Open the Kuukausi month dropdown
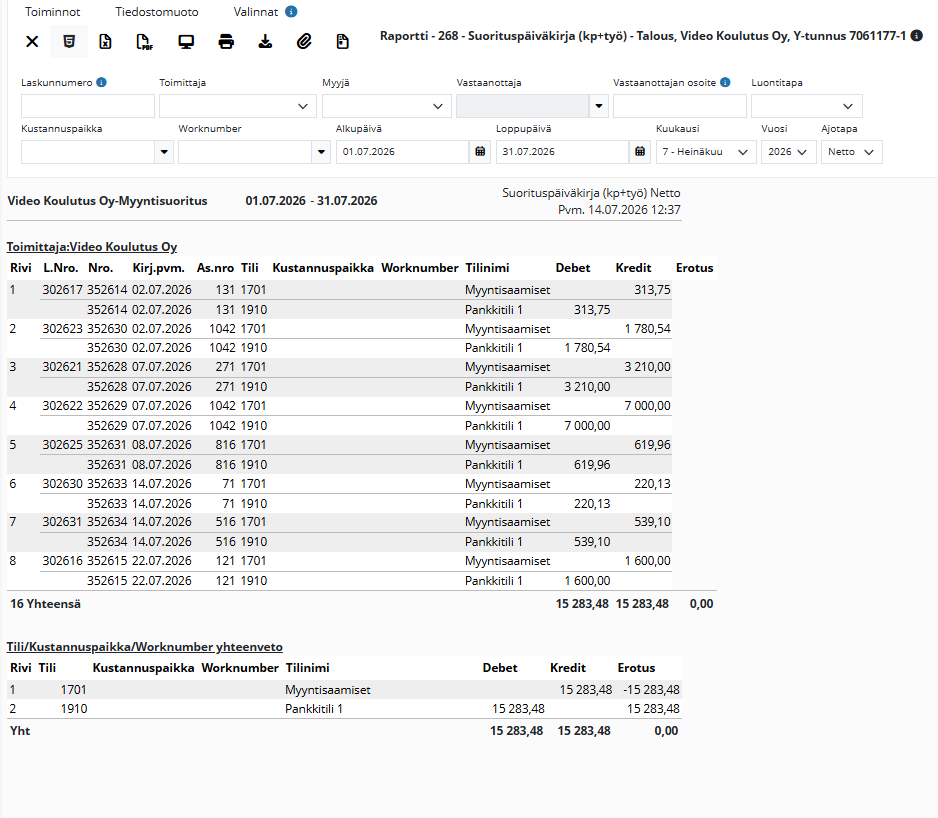This screenshot has width=938, height=818. tap(706, 152)
